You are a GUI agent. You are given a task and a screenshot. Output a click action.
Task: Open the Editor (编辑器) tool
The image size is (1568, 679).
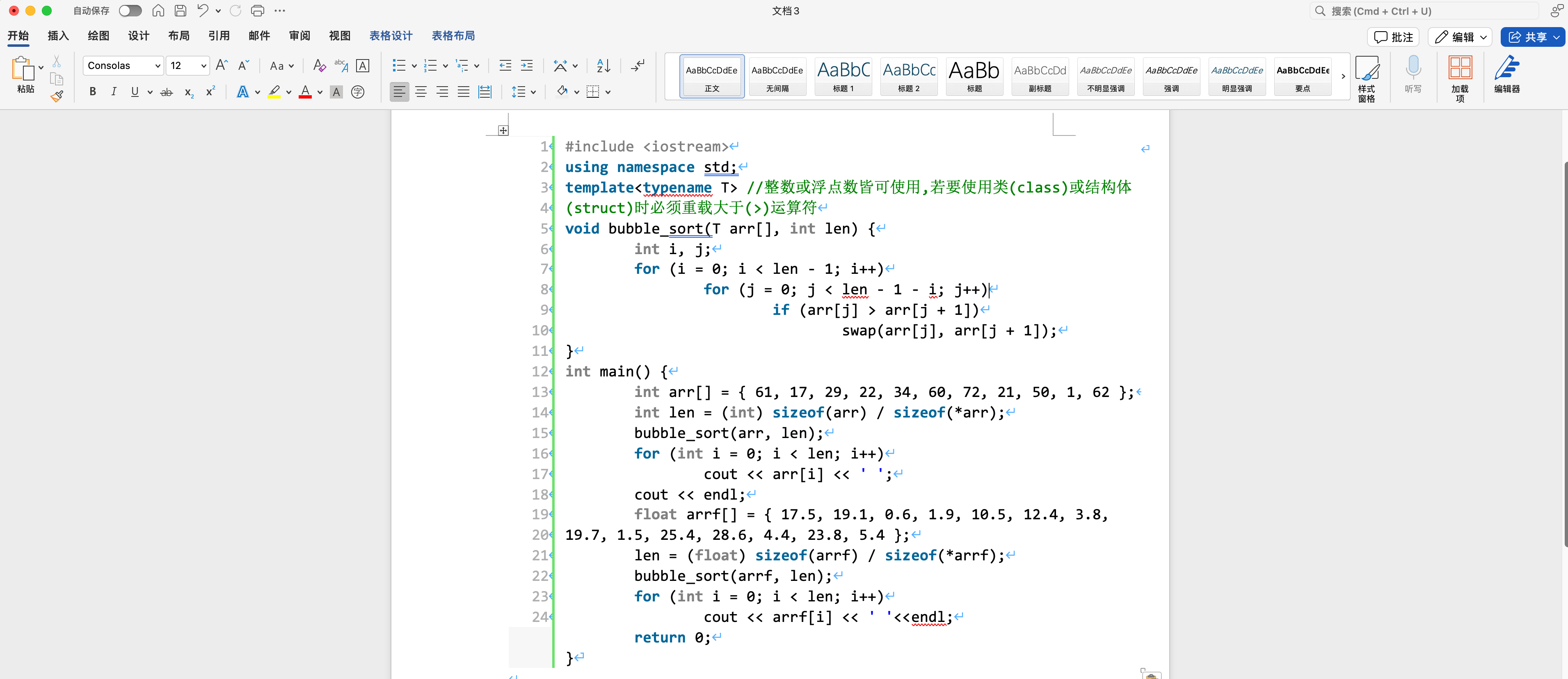coord(1507,74)
